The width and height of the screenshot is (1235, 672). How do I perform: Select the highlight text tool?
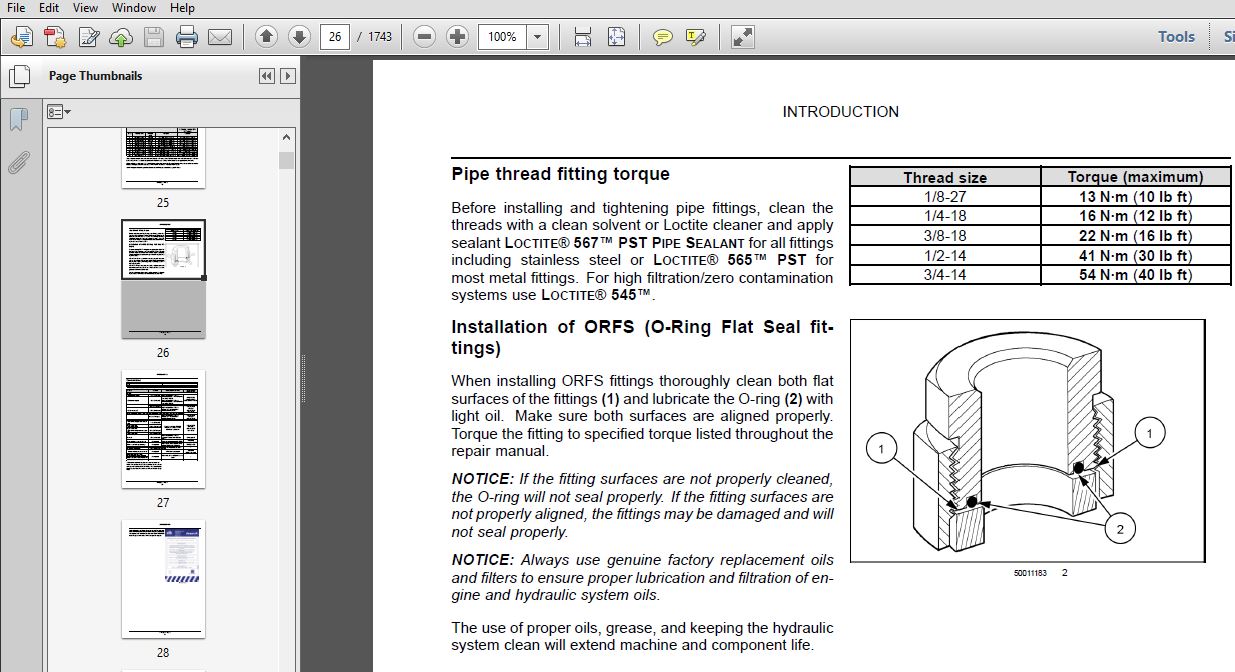tap(695, 37)
